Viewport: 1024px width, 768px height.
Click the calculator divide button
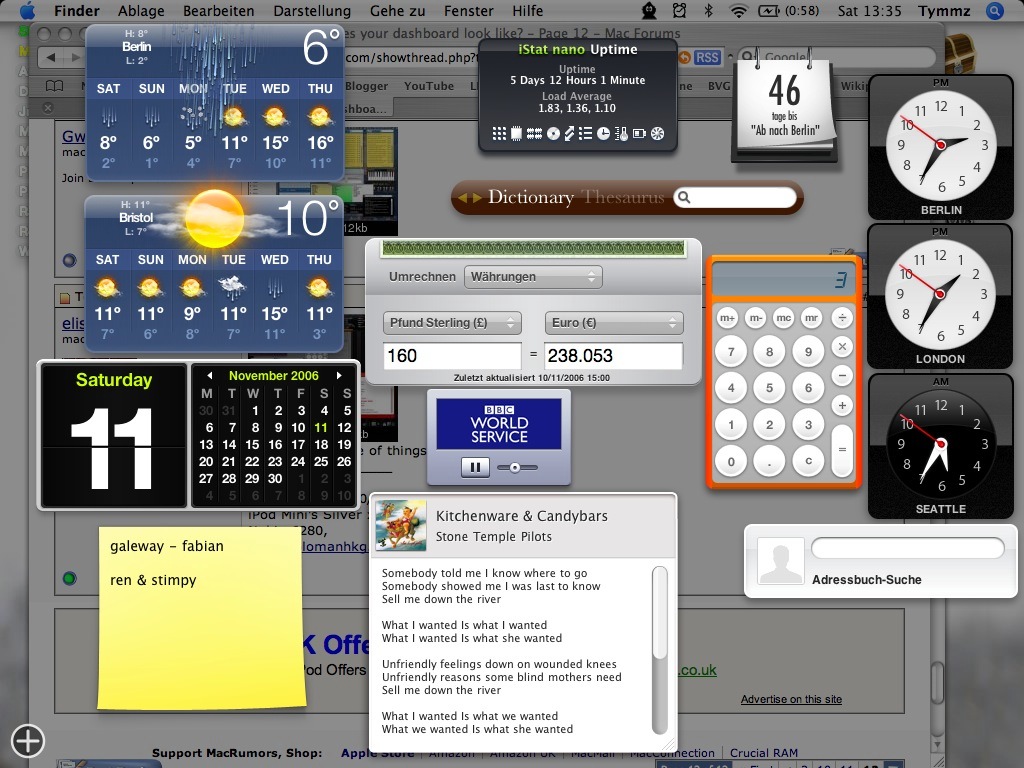(842, 318)
